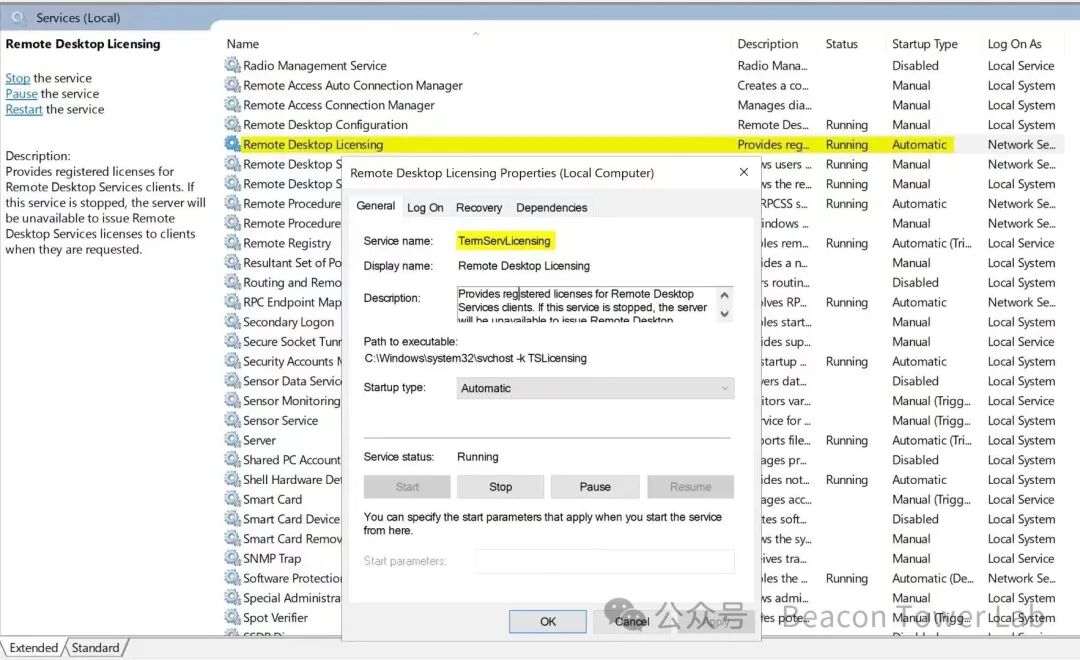Open the Recovery tab

coord(479,207)
